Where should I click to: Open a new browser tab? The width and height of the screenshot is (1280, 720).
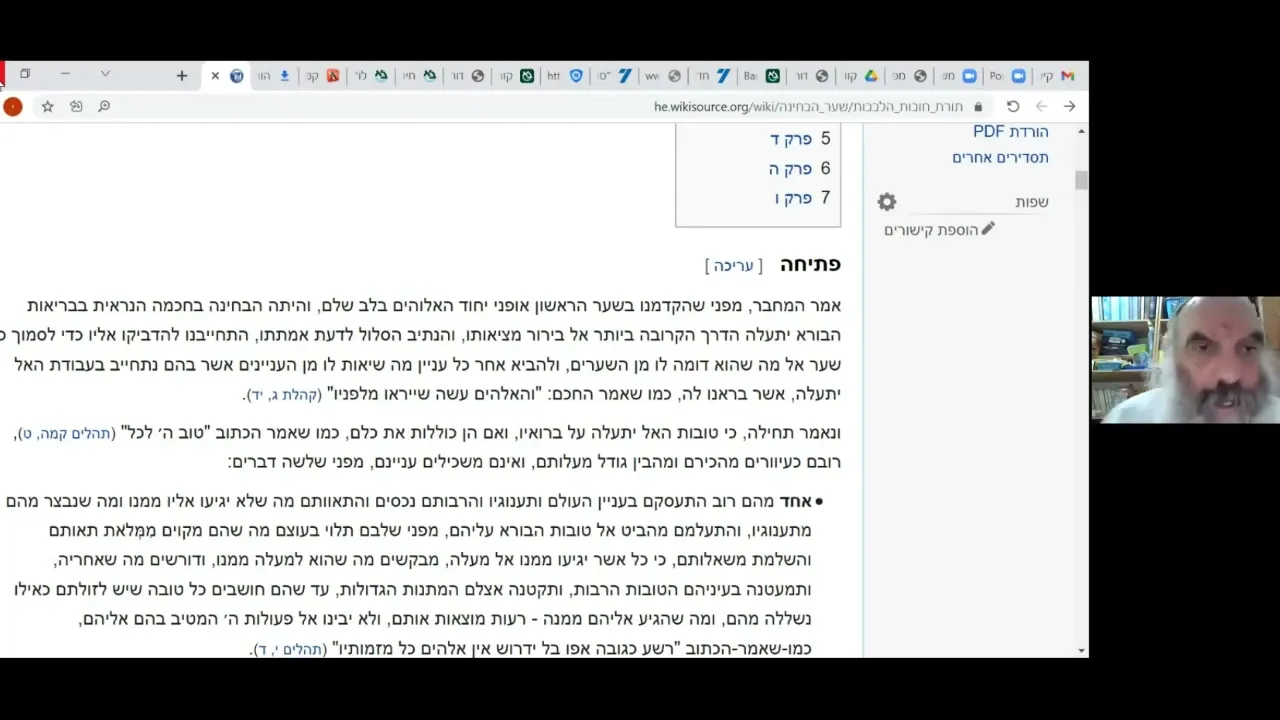[x=182, y=76]
